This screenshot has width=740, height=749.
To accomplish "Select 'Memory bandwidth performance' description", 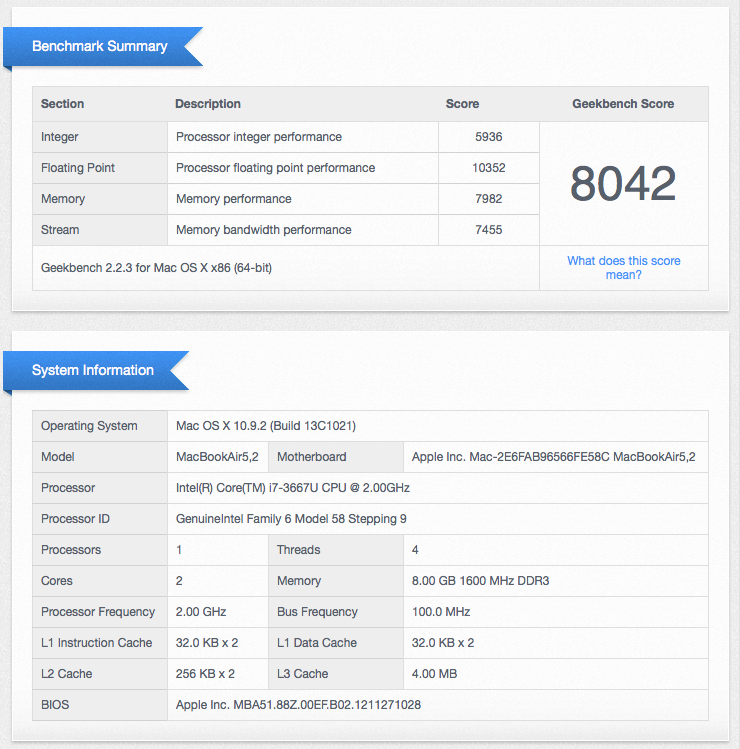I will point(264,230).
